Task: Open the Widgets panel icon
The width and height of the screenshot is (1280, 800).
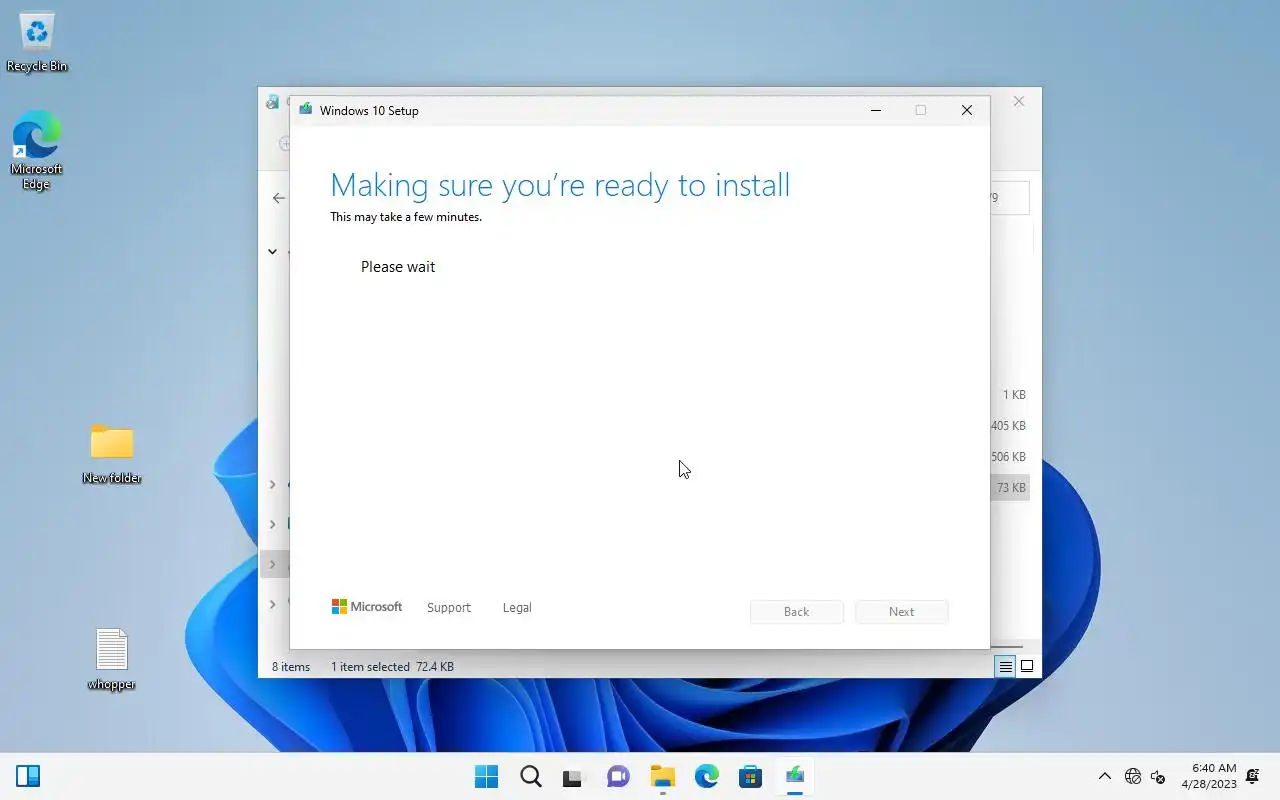Action: (x=28, y=776)
